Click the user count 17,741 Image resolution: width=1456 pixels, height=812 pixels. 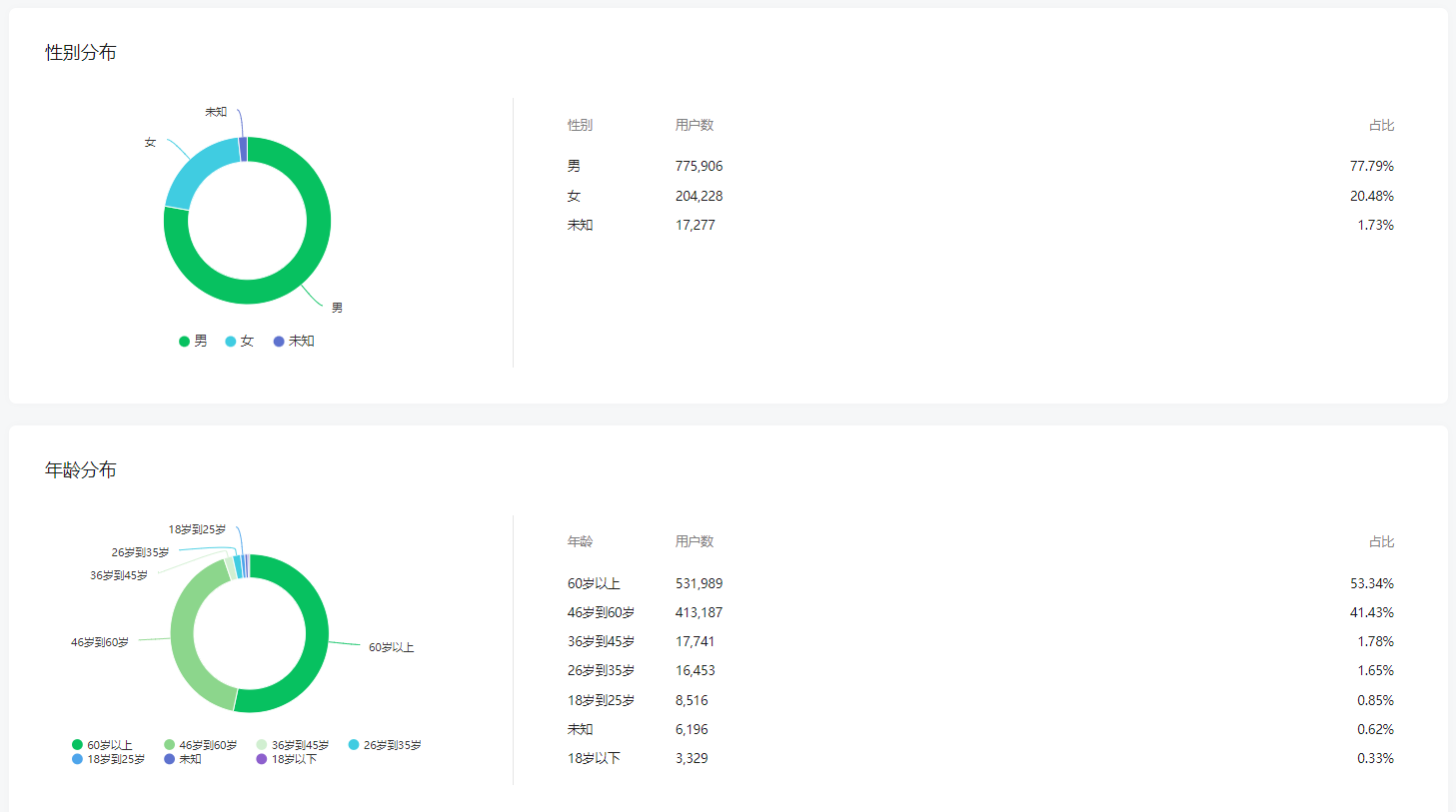[696, 641]
